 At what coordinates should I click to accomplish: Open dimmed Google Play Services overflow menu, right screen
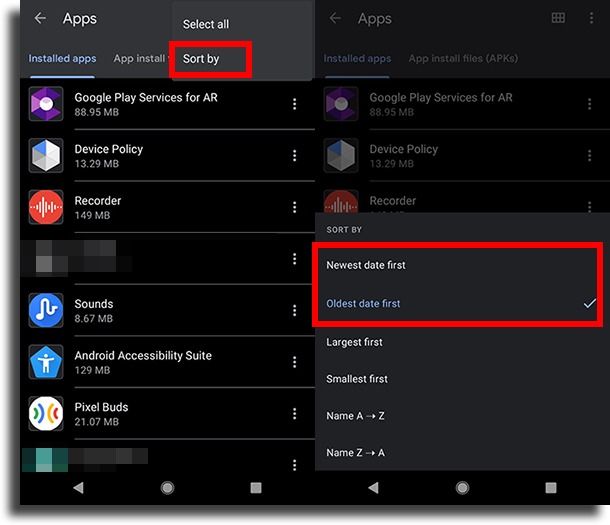pyautogui.click(x=589, y=104)
